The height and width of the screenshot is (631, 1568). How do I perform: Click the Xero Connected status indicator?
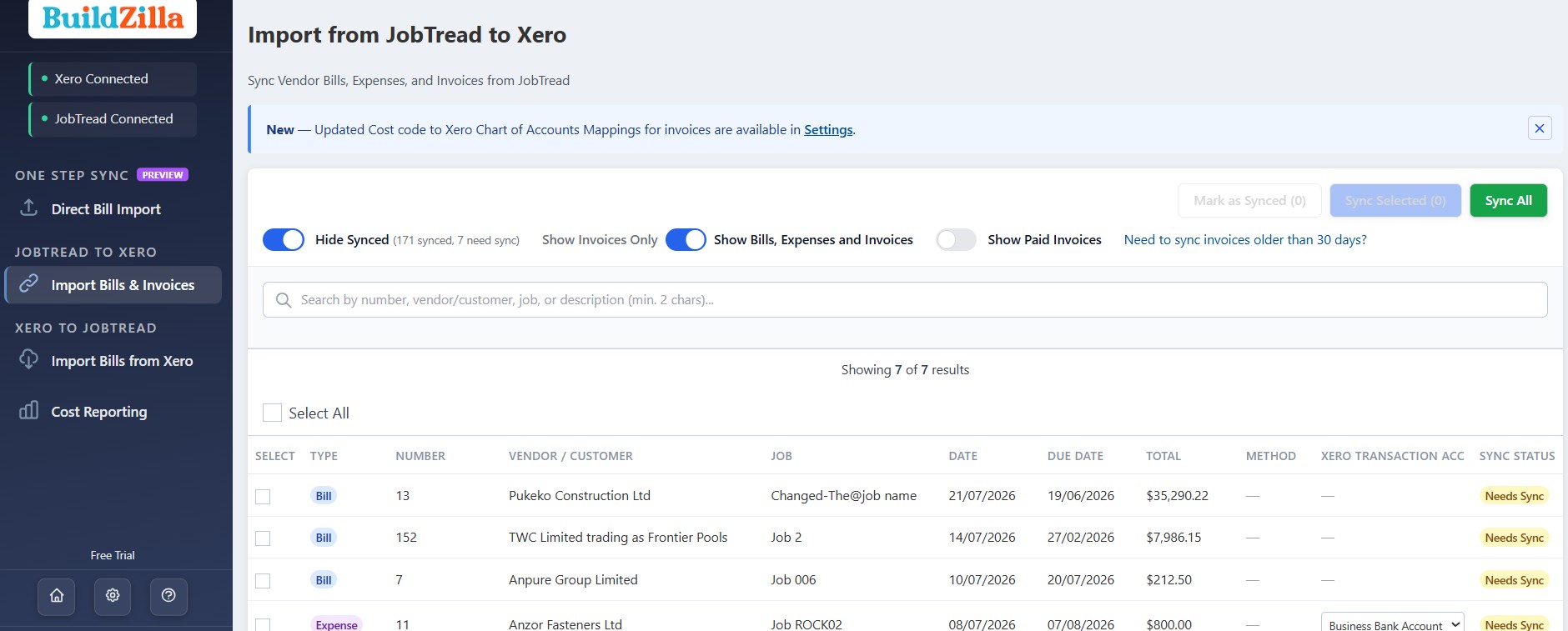coord(113,79)
